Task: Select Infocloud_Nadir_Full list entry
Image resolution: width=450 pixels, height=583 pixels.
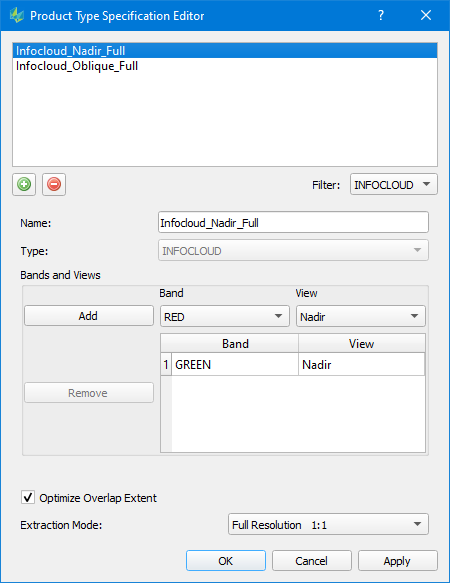Action: coord(225,51)
